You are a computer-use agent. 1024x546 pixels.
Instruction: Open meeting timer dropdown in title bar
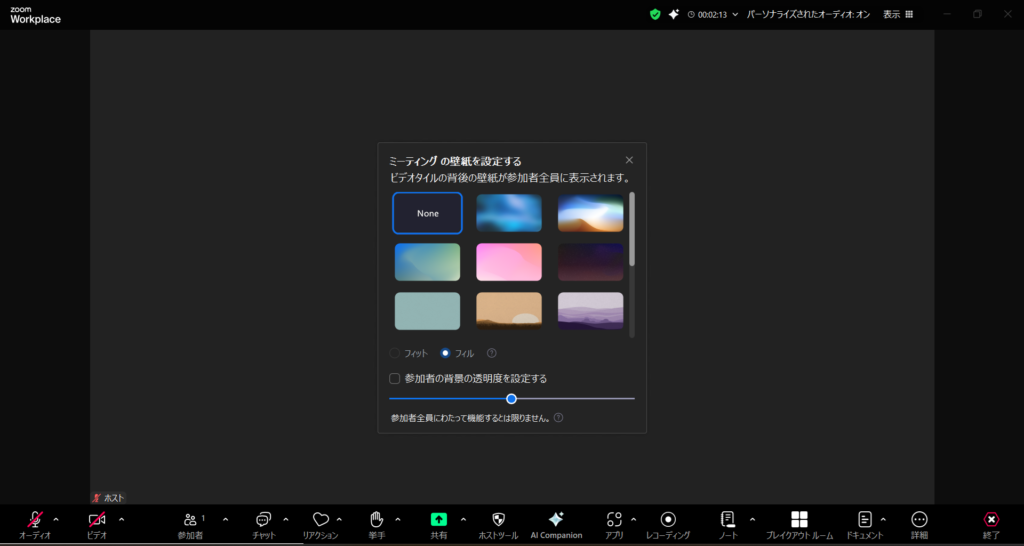point(736,15)
